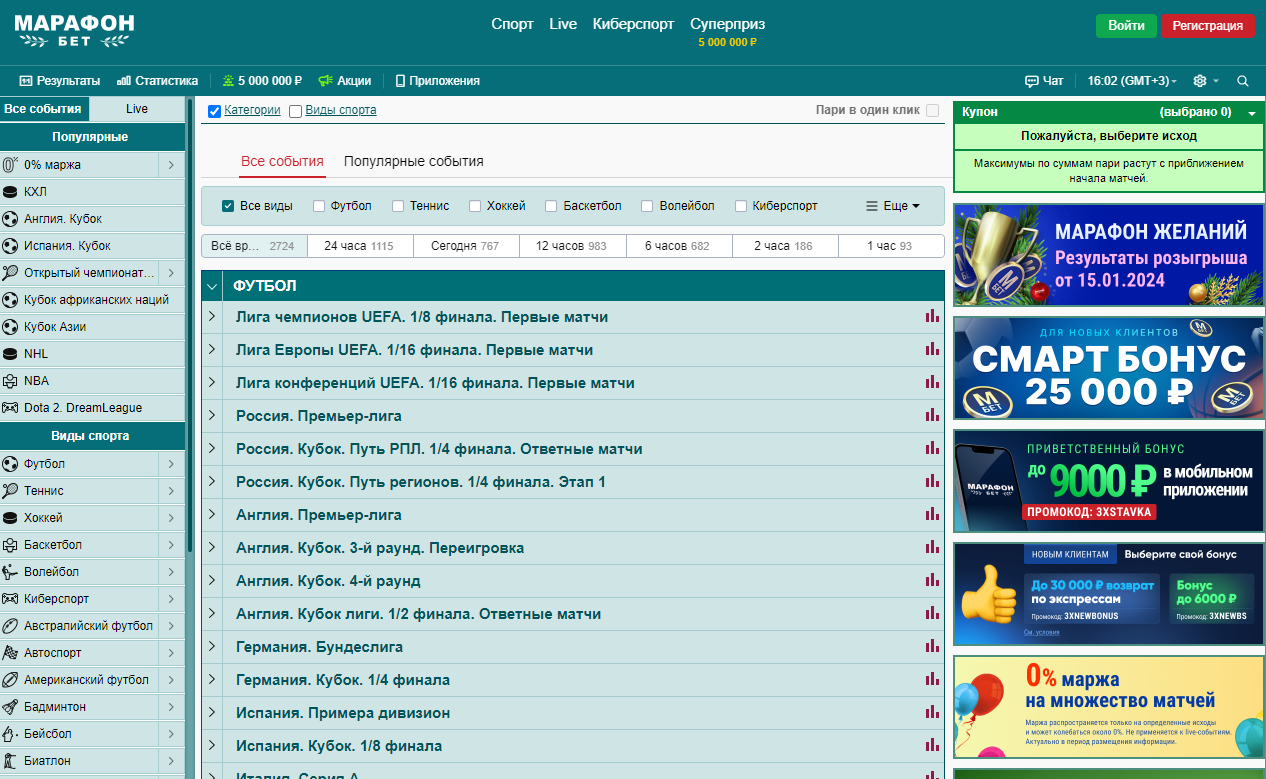Screen dimensions: 1266x779
Task: Check the Теннис filter checkbox
Action: coord(398,206)
